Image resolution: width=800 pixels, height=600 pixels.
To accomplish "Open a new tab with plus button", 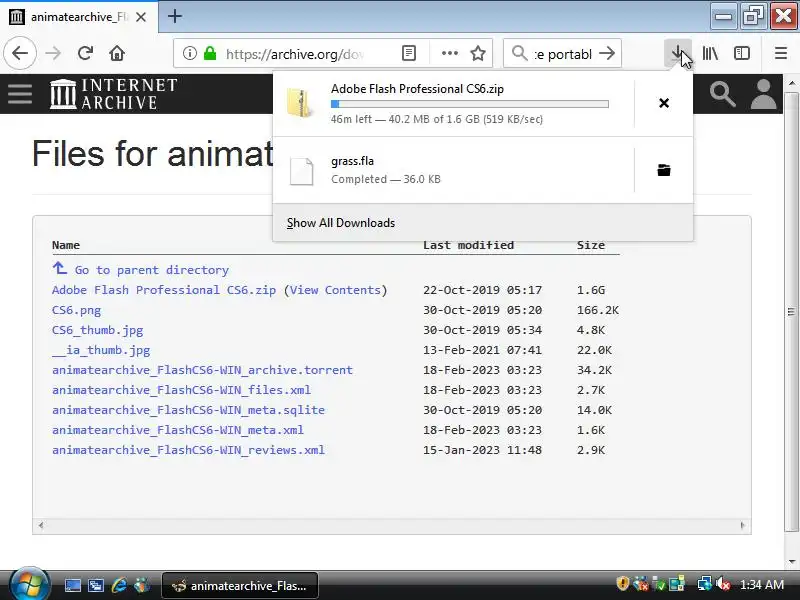I will click(x=174, y=16).
